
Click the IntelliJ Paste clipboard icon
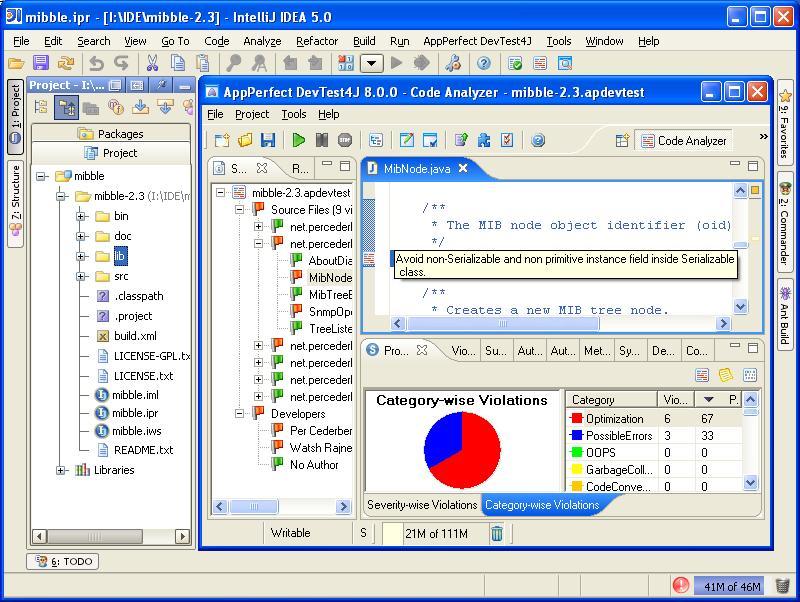(x=203, y=63)
